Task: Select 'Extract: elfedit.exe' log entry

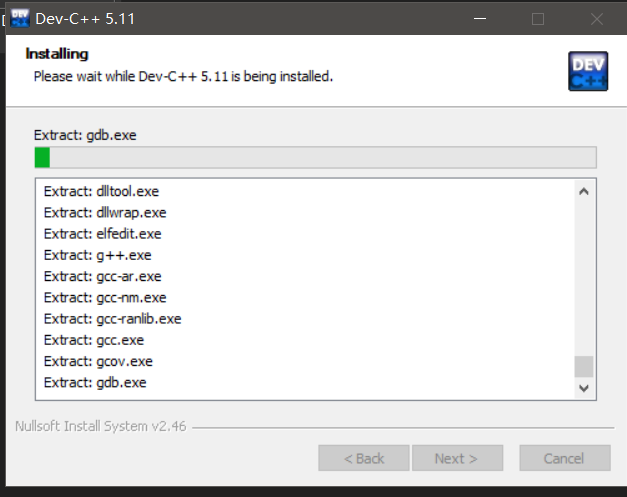Action: [x=102, y=234]
